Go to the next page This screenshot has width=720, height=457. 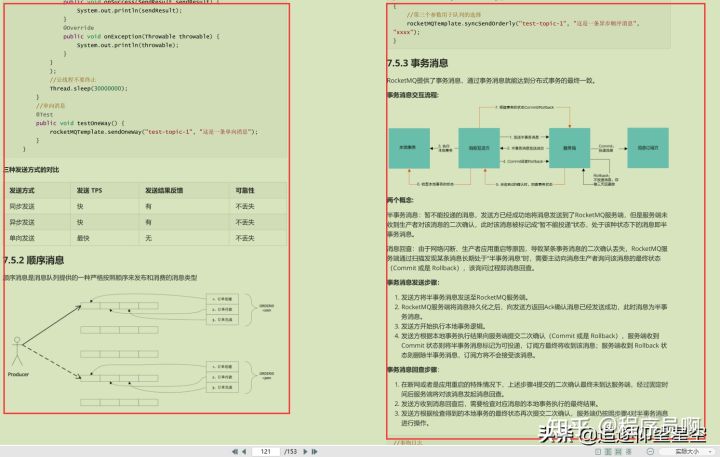click(x=305, y=451)
